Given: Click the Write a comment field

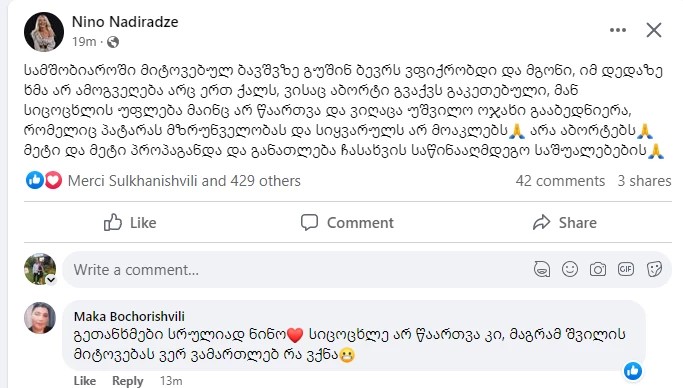Looking at the screenshot, I should 296,270.
